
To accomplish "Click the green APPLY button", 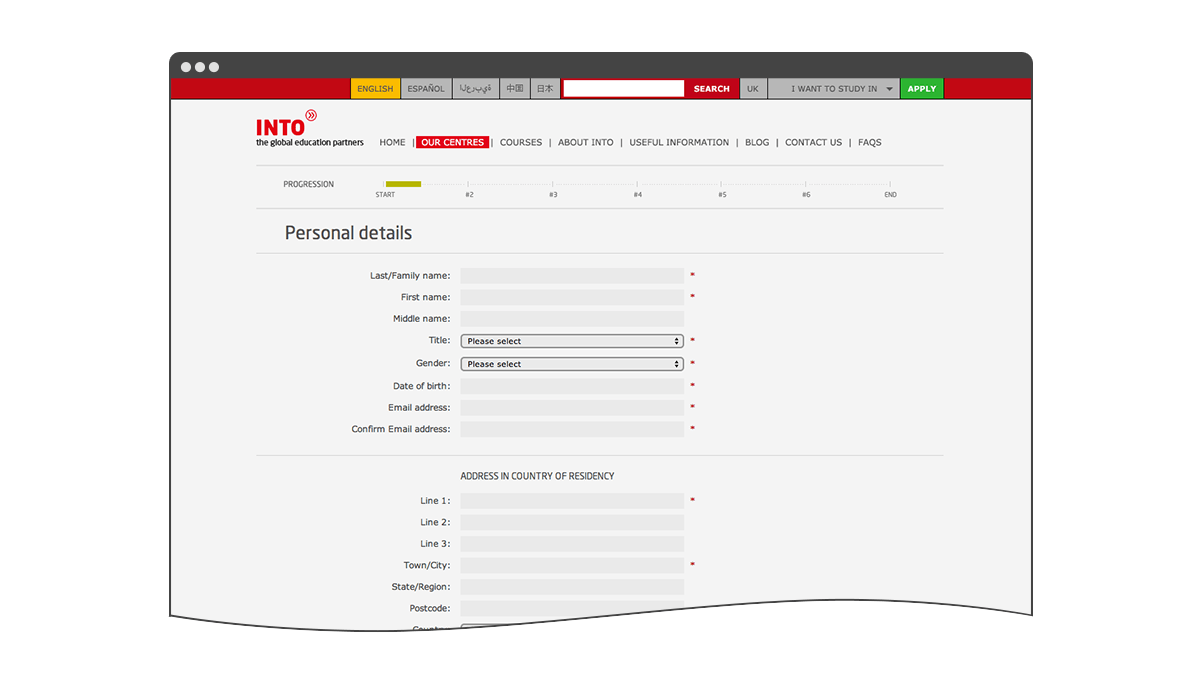I will (922, 89).
